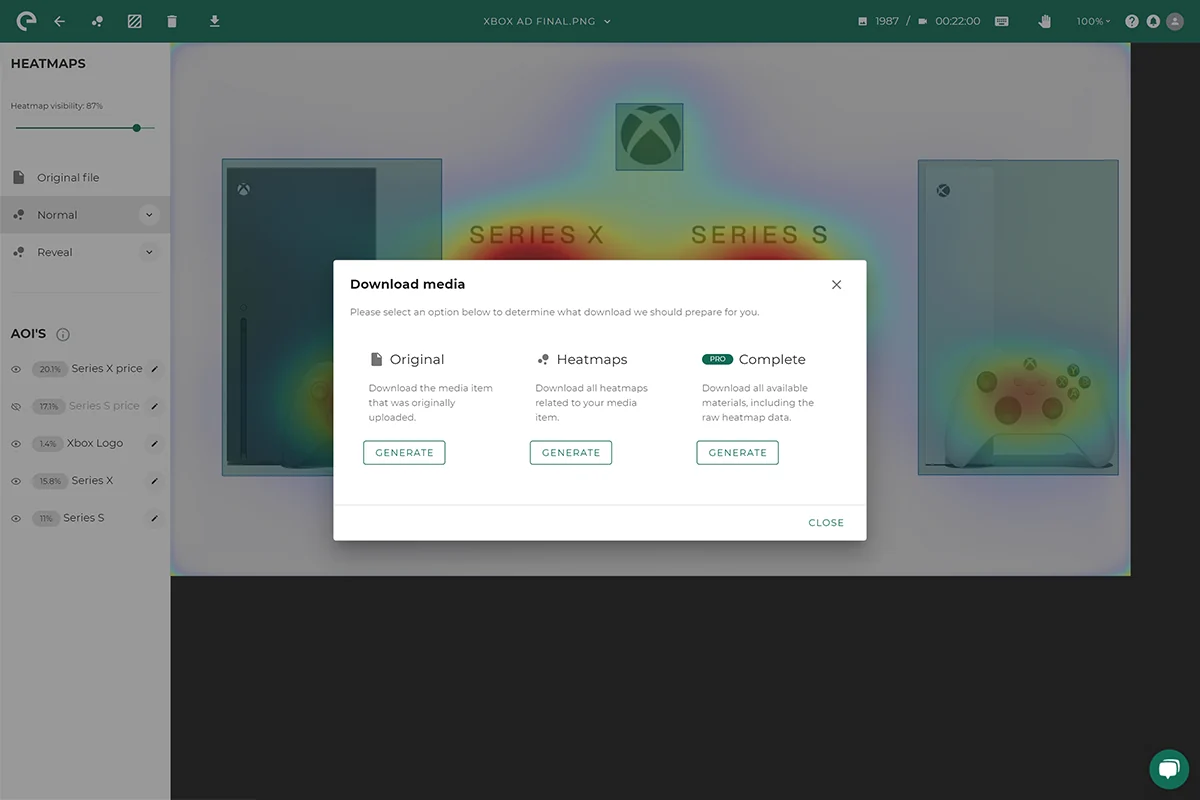The image size is (1200, 800).
Task: Expand the Normal heatmap options chevron
Action: (x=149, y=215)
